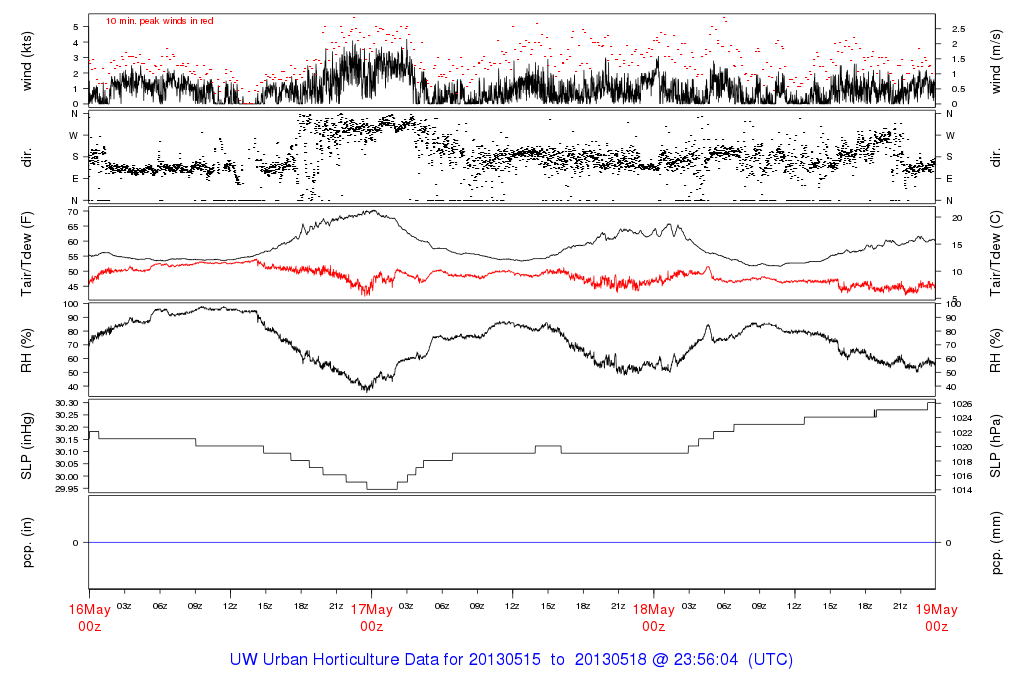This screenshot has width=1024, height=700.
Task: Click the left 'wind (kts)' axis label
Action: [x=27, y=61]
